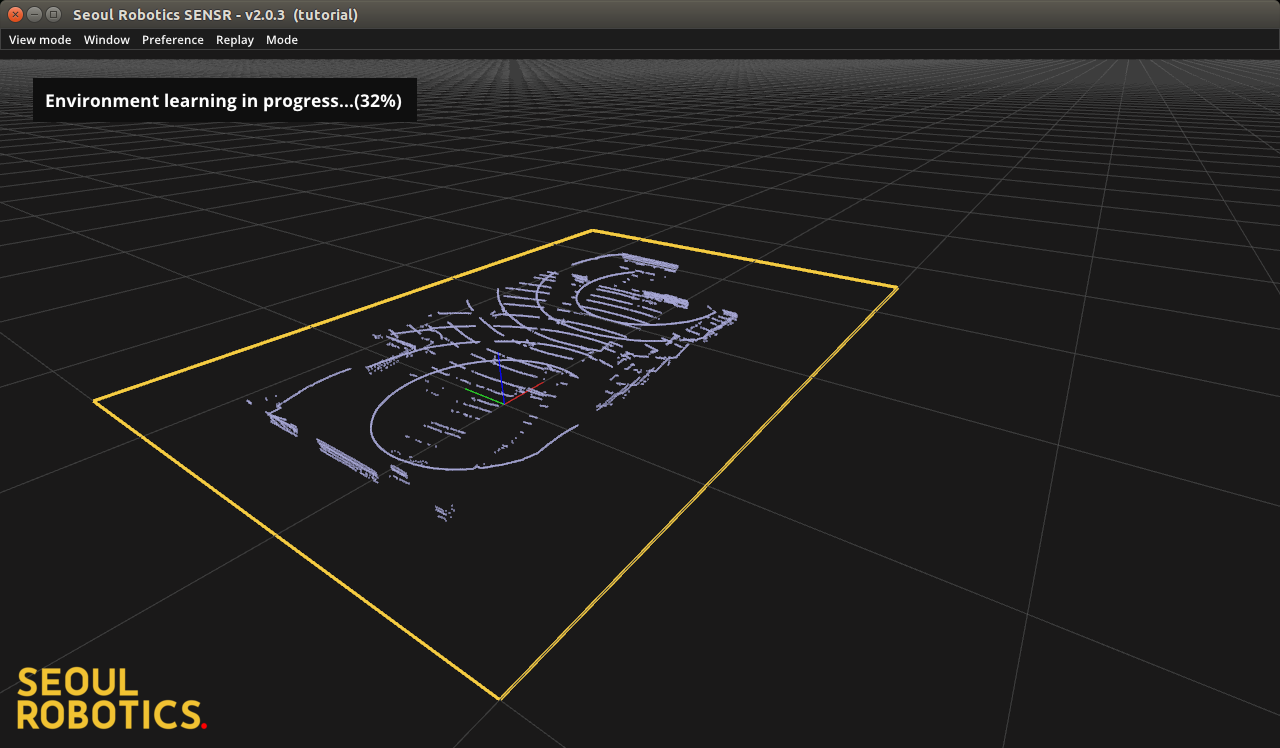
Task: Open the View mode menu
Action: [x=40, y=40]
